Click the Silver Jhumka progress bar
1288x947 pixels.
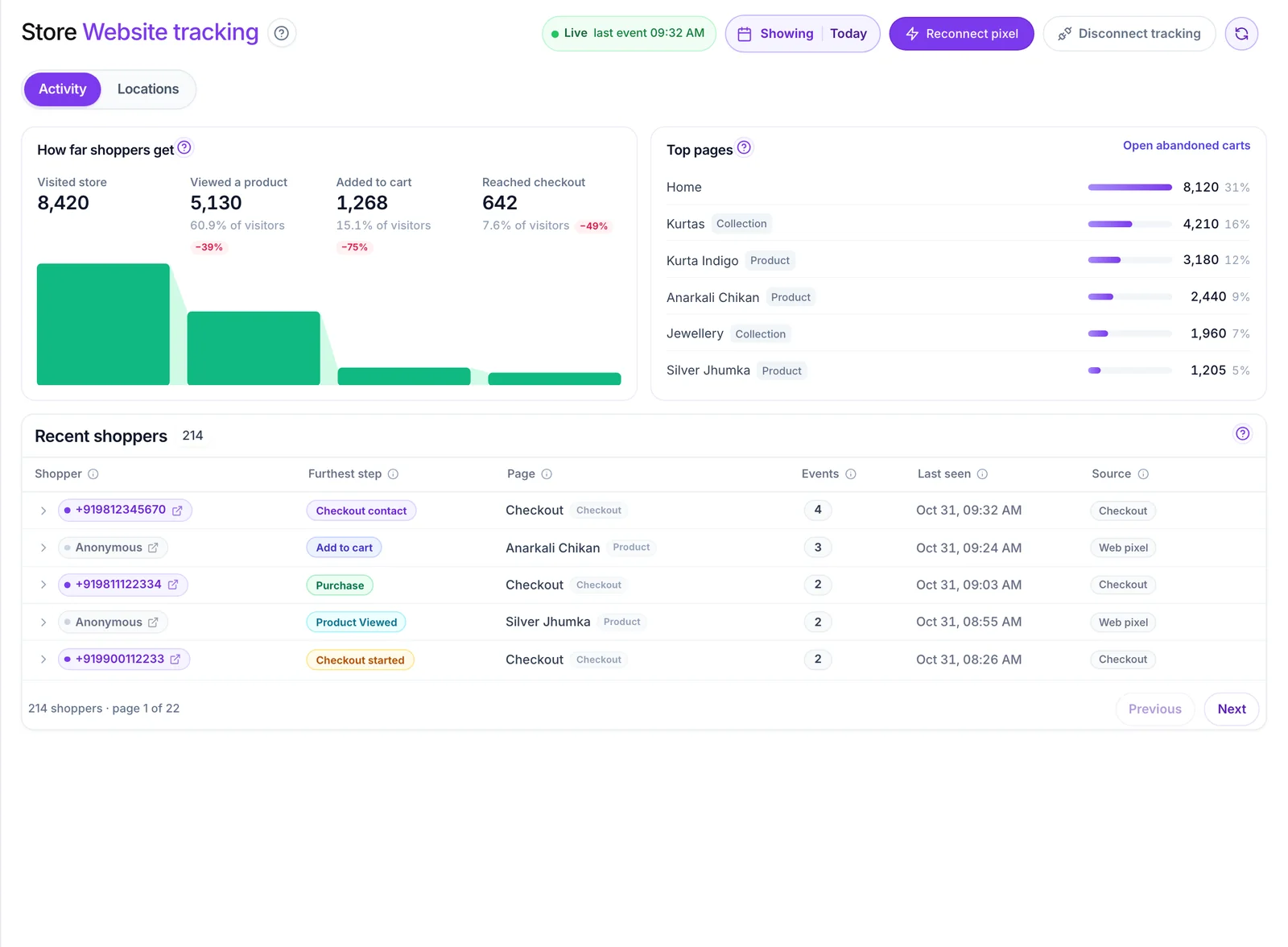(x=1129, y=371)
